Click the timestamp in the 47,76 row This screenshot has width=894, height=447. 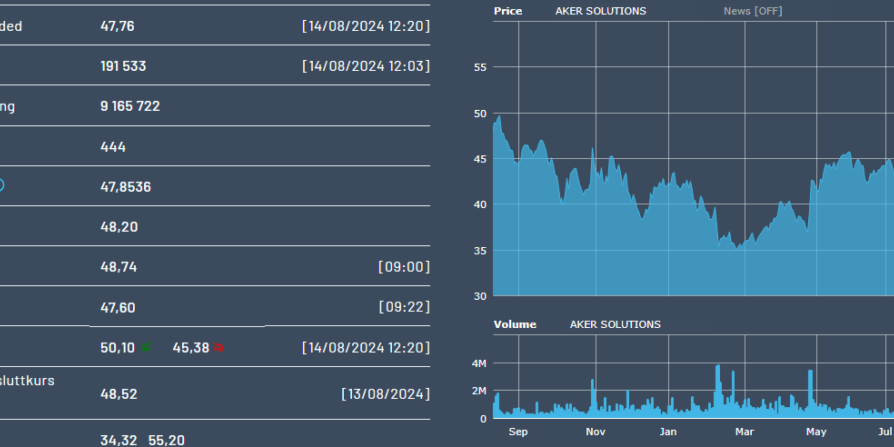(366, 26)
